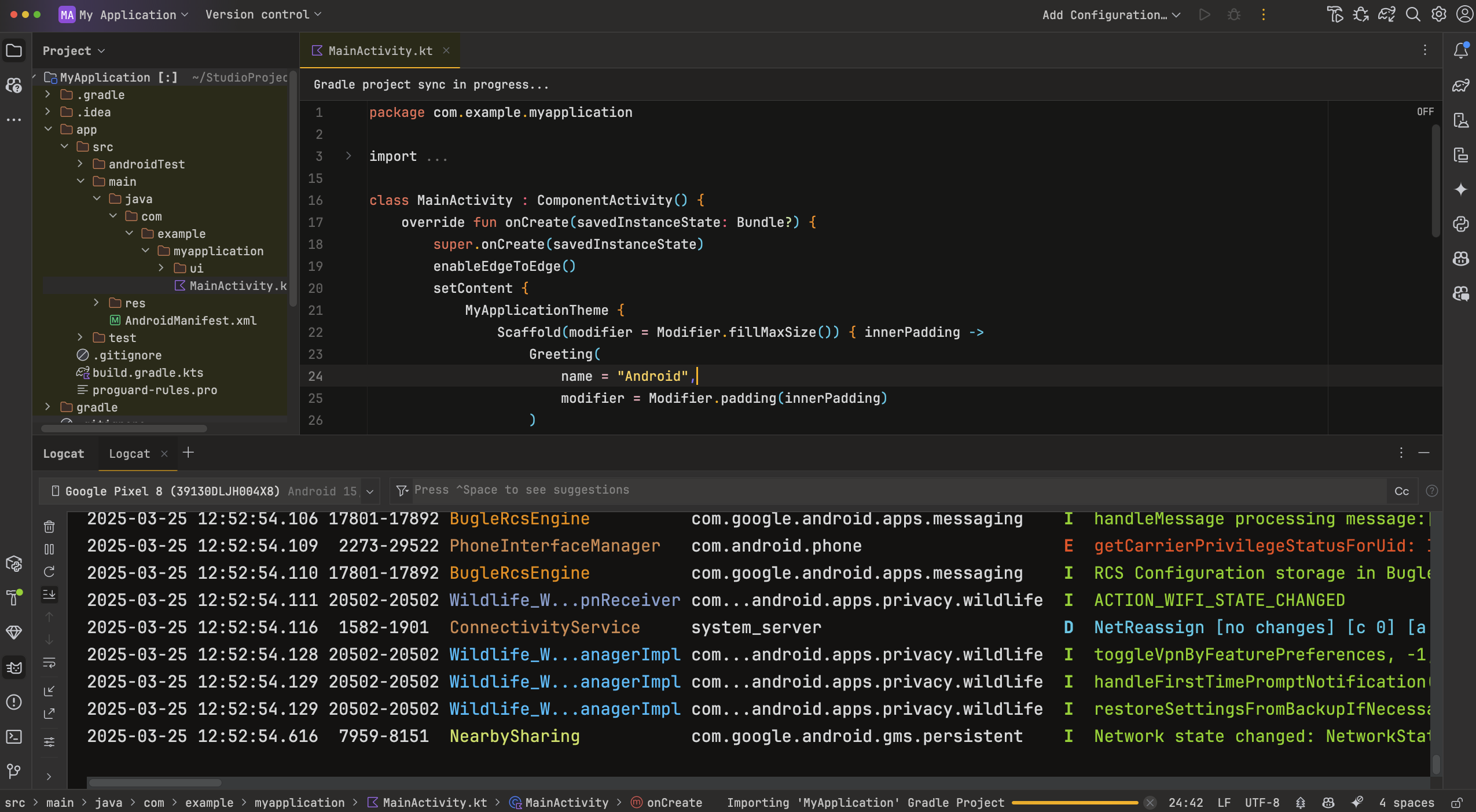Screen dimensions: 1476x812
Task: Click the Search Everywhere magnifier icon
Action: tap(1413, 14)
